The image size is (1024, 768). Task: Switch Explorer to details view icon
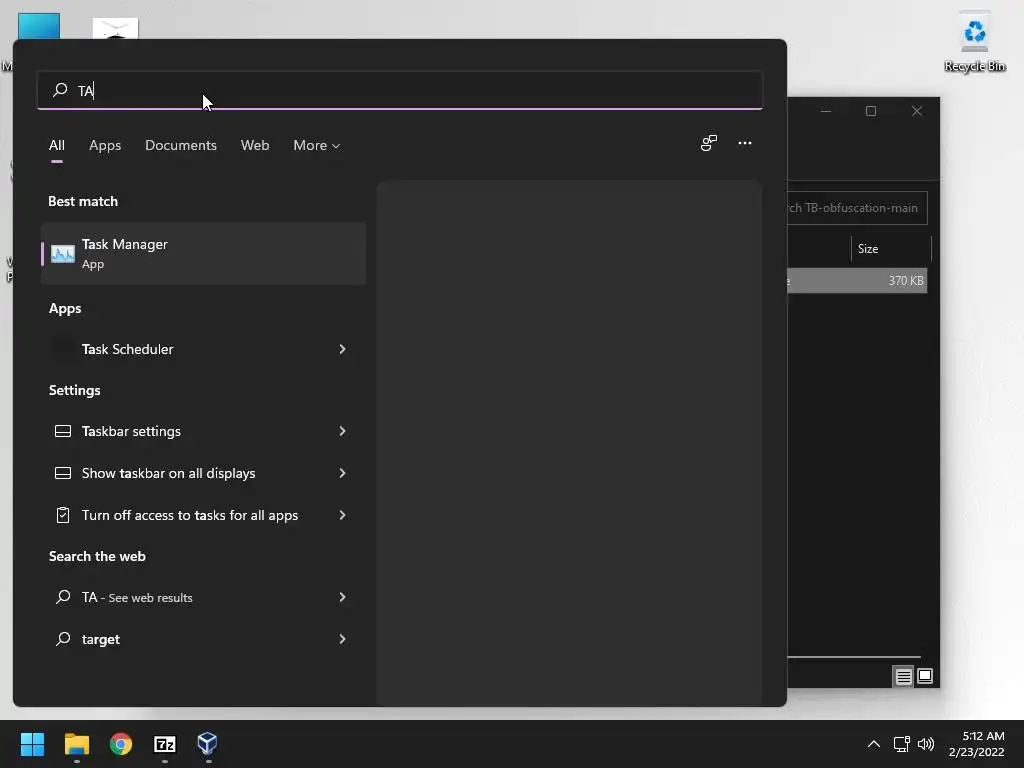click(x=903, y=677)
